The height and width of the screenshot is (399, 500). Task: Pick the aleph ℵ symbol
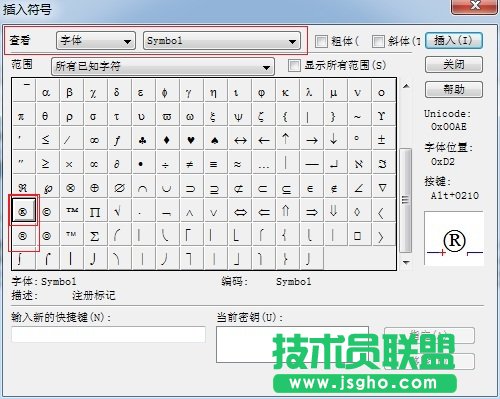360,163
